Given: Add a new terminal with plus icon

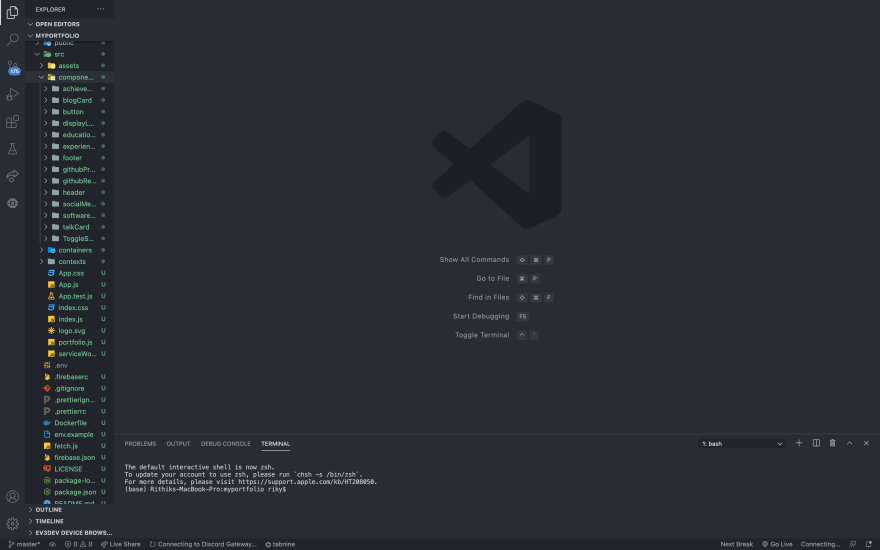Looking at the screenshot, I should (x=799, y=443).
